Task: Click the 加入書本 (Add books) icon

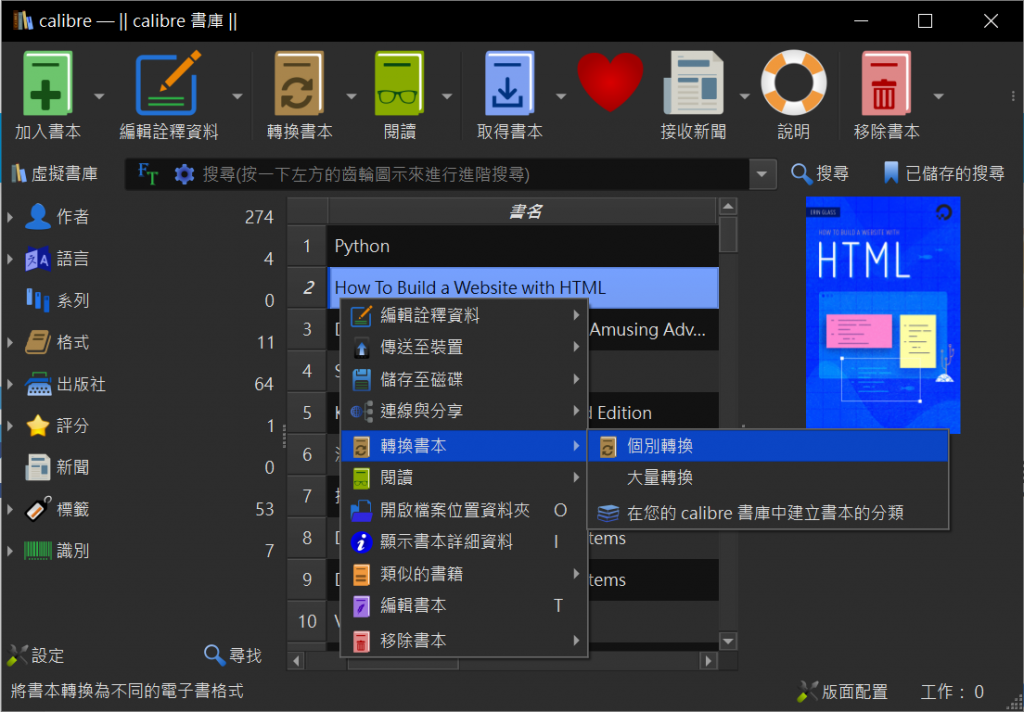Action: pos(47,84)
